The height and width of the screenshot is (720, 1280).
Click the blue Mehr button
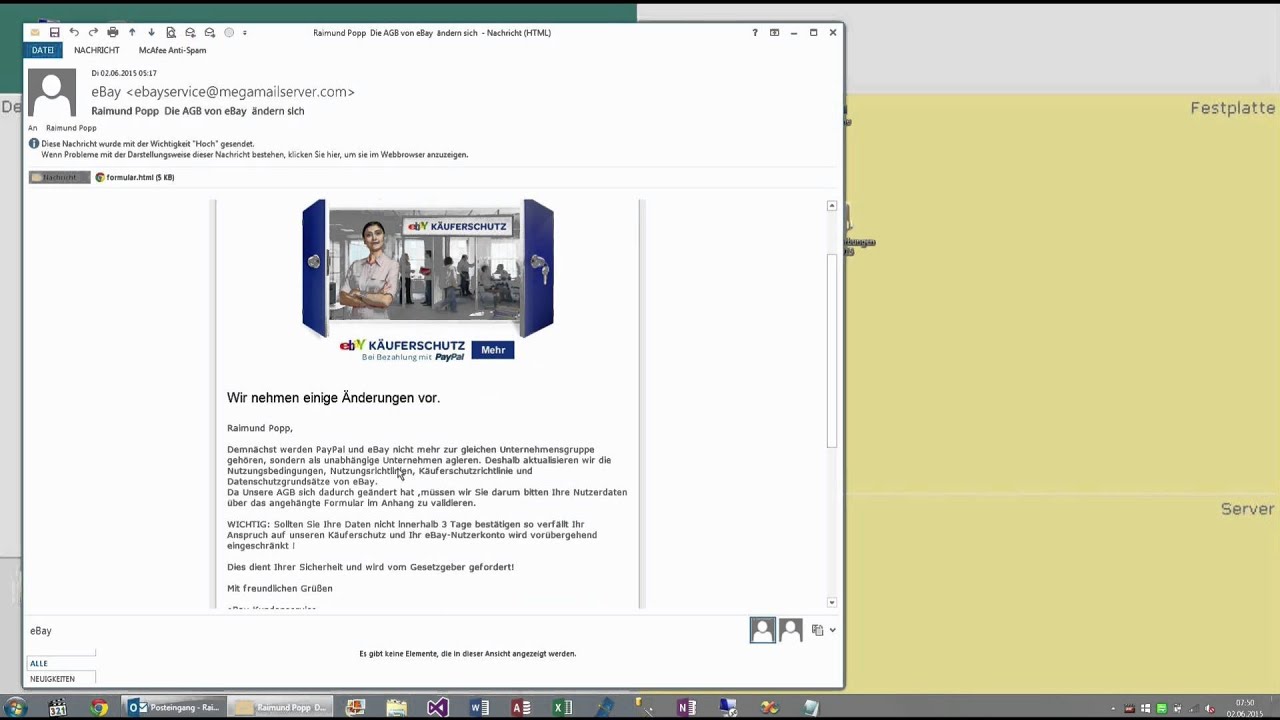[x=493, y=350]
